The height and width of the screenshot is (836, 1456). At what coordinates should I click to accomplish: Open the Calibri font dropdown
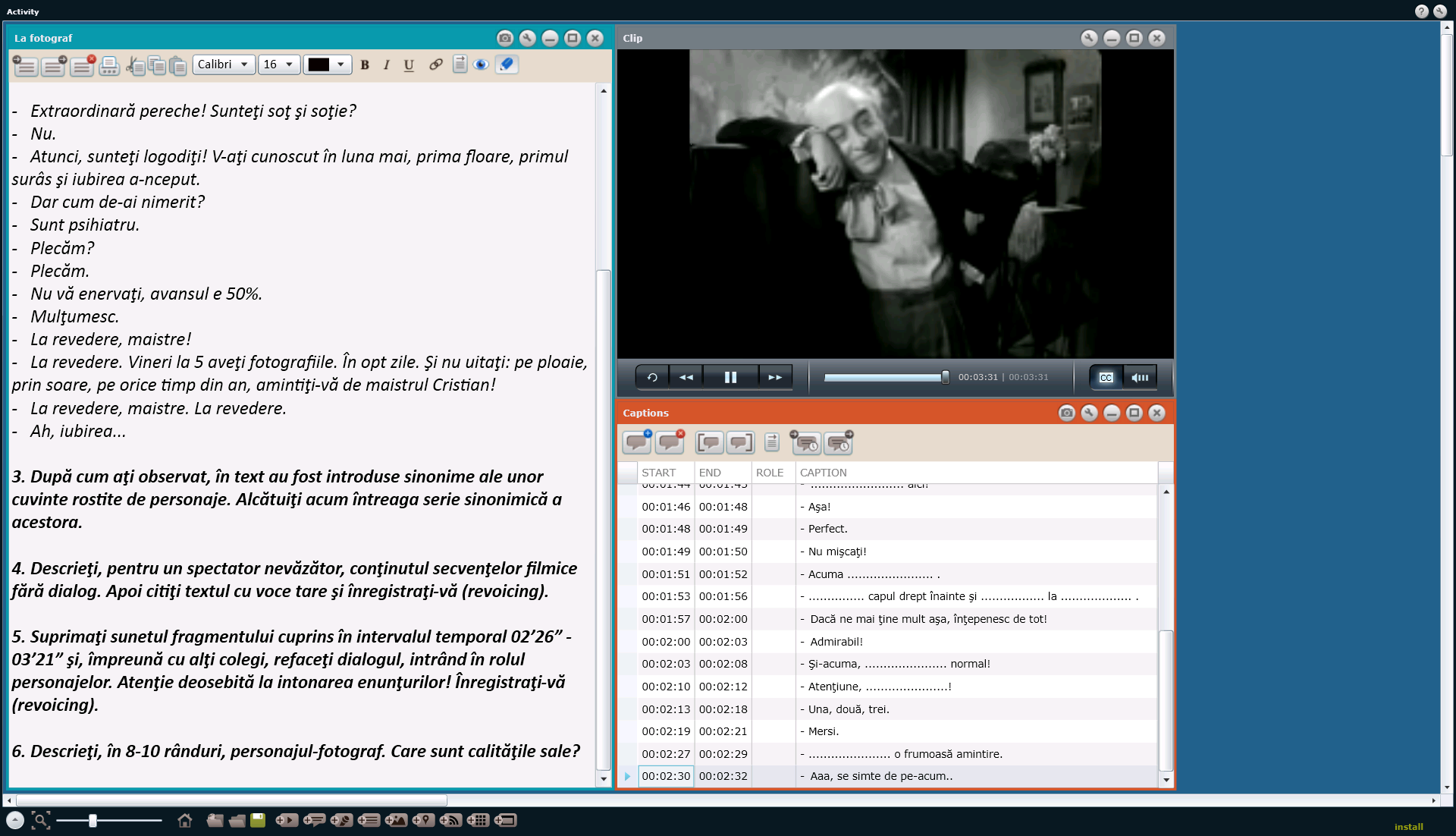click(x=223, y=64)
